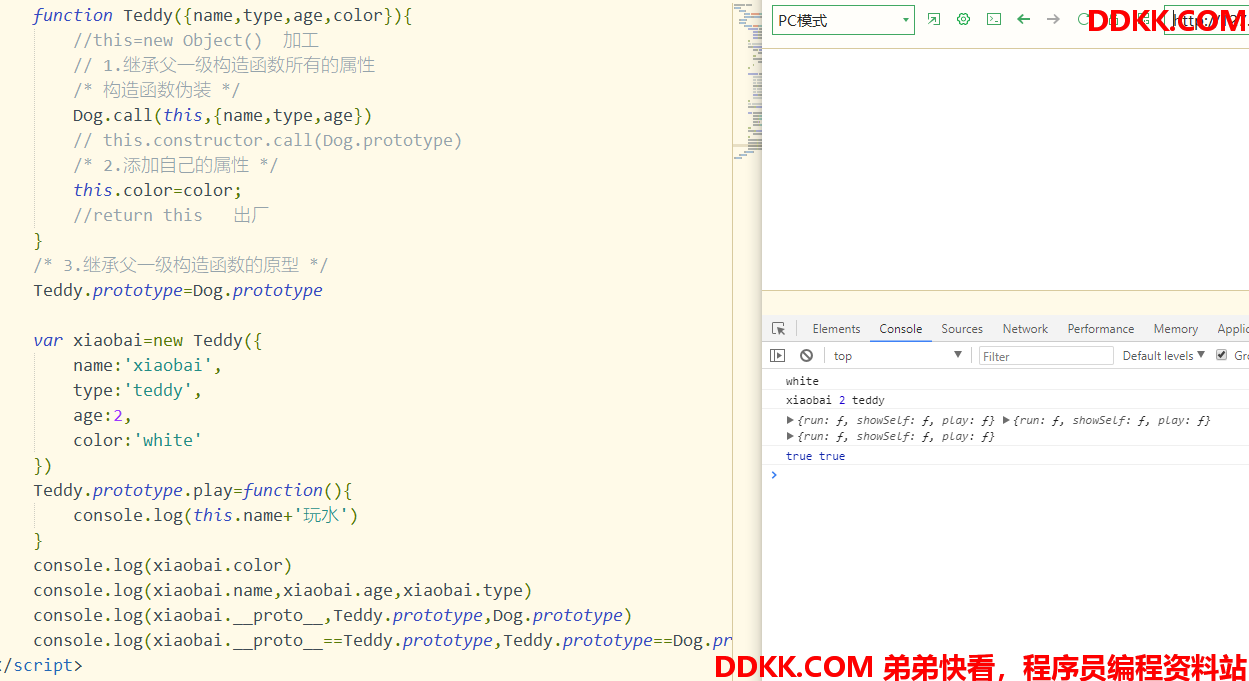Click the '//this=new Object() 加工' comment line
Image resolution: width=1249 pixels, height=681 pixels.
pos(196,40)
